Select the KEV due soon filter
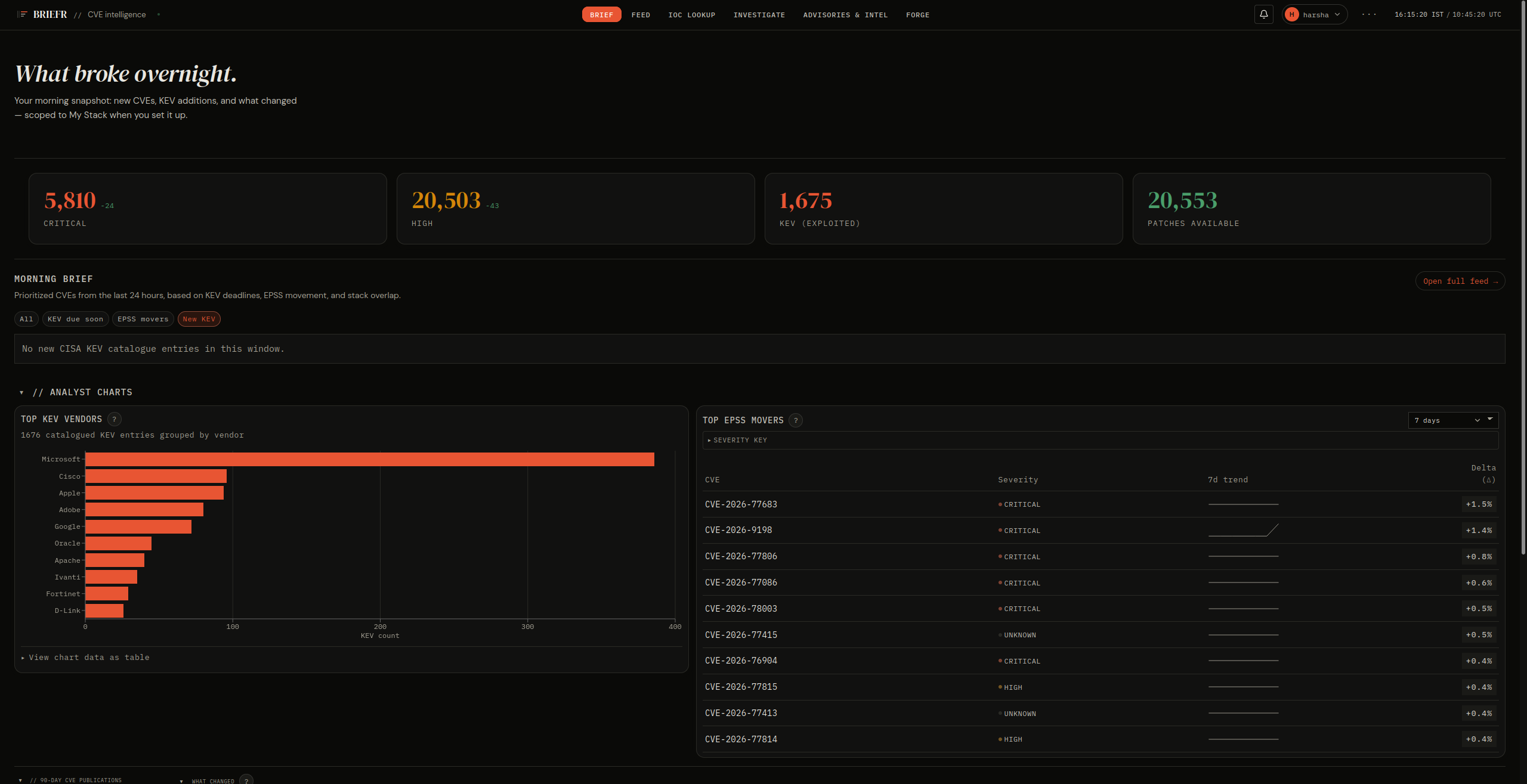The image size is (1527, 784). pos(75,319)
